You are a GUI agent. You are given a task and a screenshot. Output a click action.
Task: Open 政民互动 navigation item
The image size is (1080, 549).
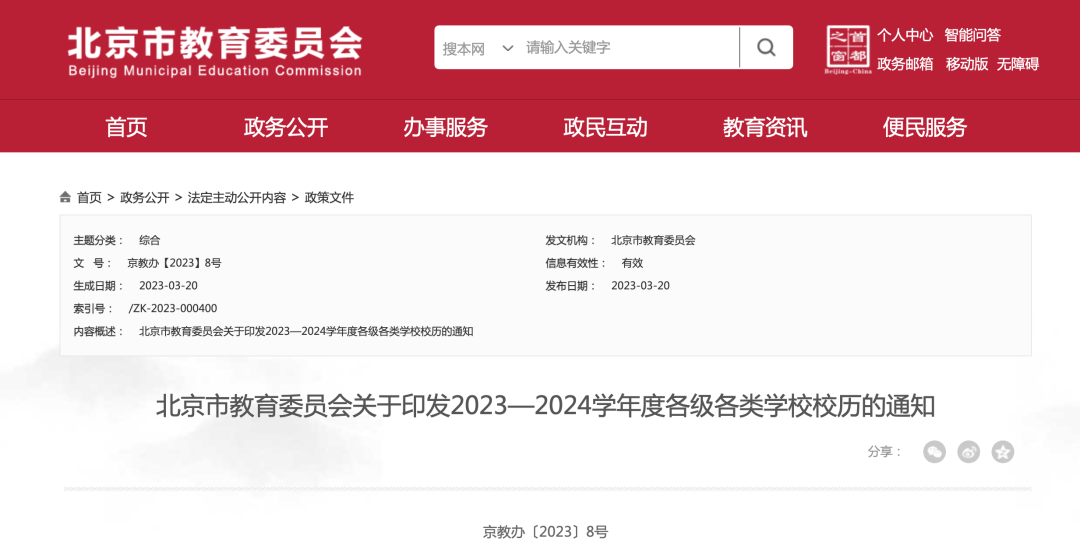tap(605, 127)
